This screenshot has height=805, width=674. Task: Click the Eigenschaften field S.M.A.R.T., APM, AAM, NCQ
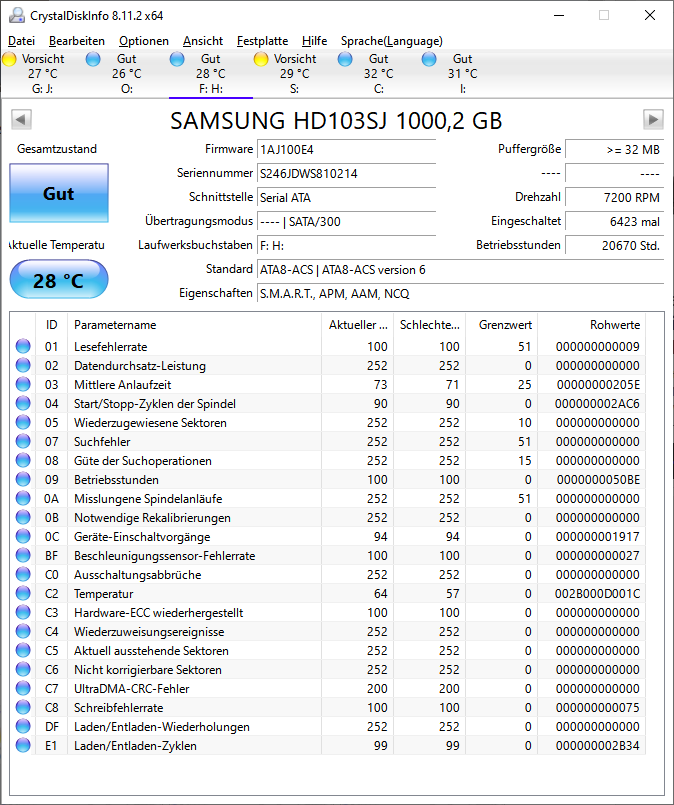pyautogui.click(x=460, y=294)
